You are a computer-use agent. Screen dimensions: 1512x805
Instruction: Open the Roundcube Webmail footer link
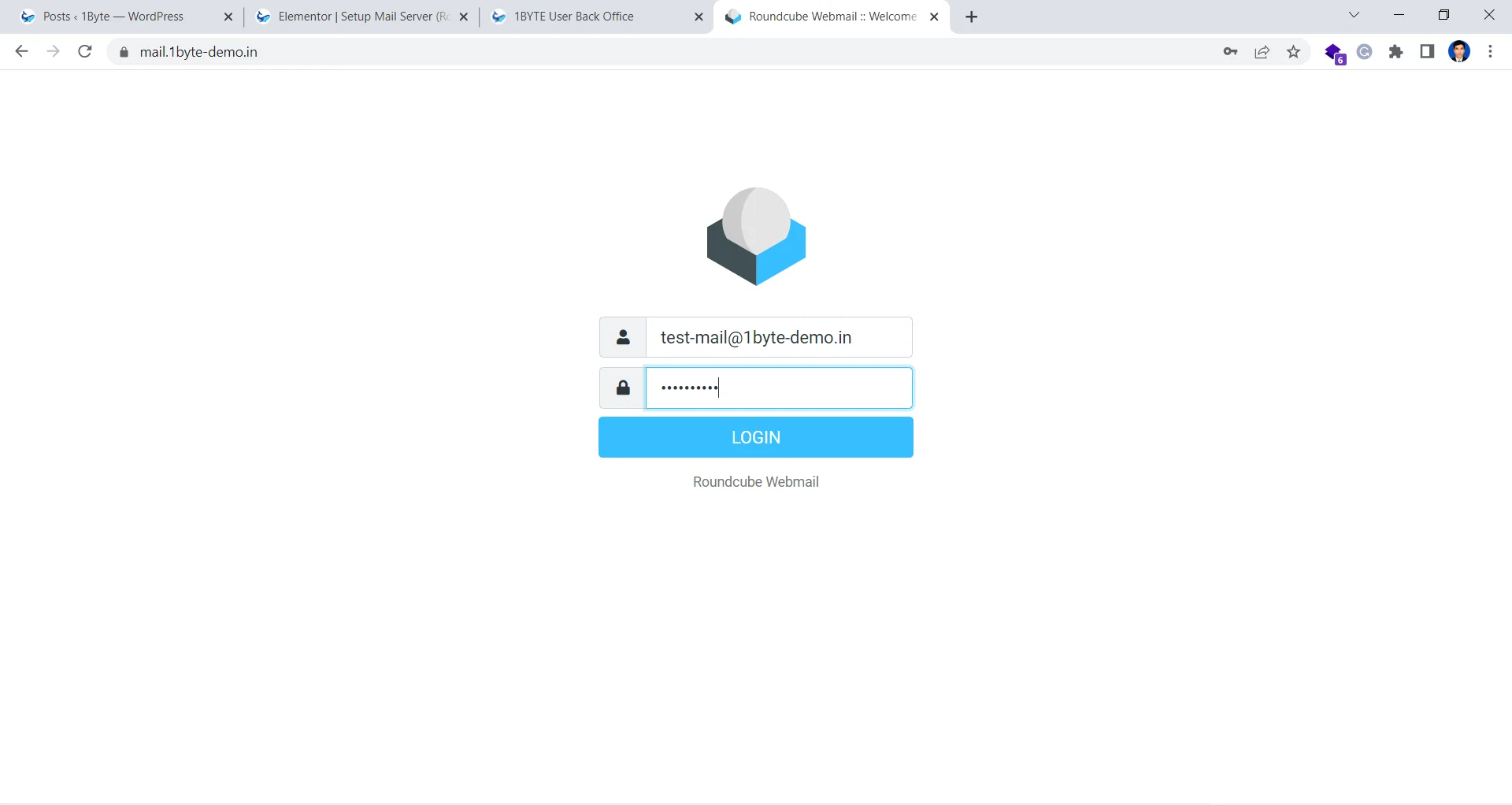click(x=756, y=482)
